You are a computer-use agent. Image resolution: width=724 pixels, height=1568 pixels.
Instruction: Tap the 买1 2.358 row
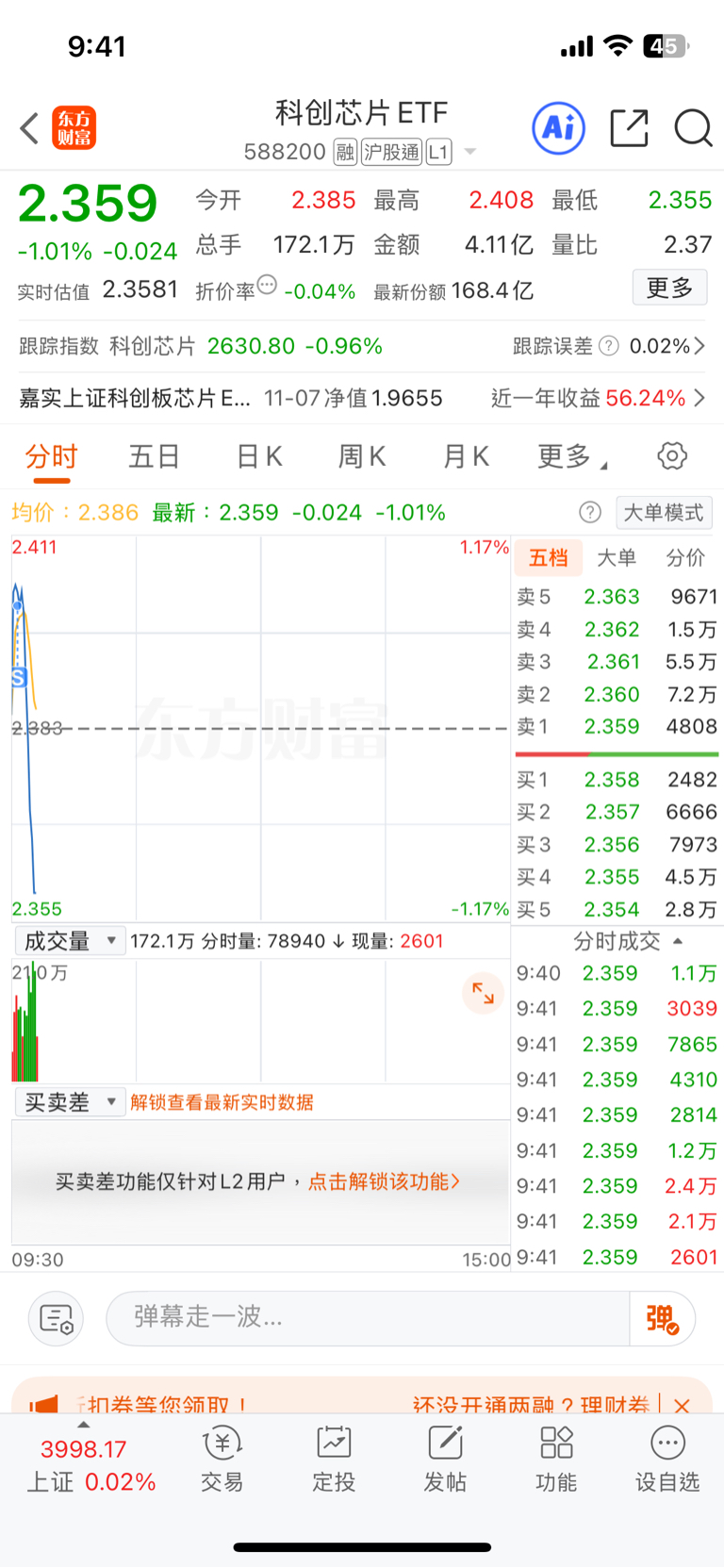617,780
